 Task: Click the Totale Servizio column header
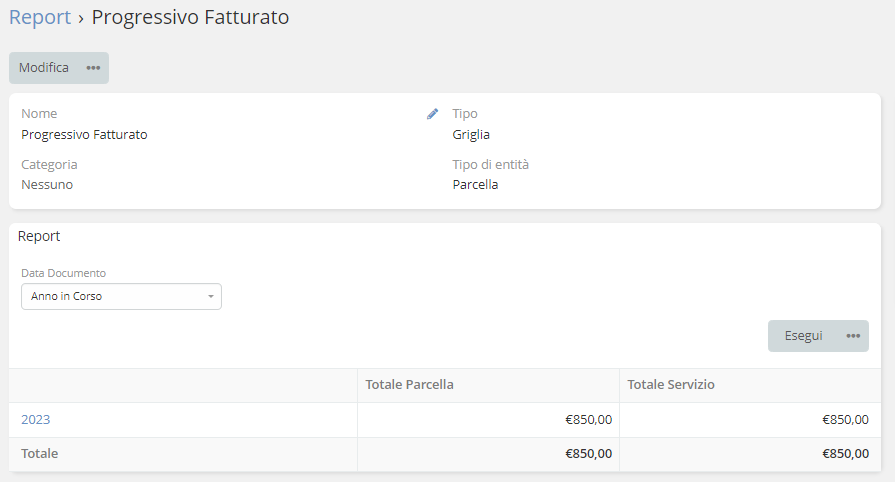[x=671, y=385]
